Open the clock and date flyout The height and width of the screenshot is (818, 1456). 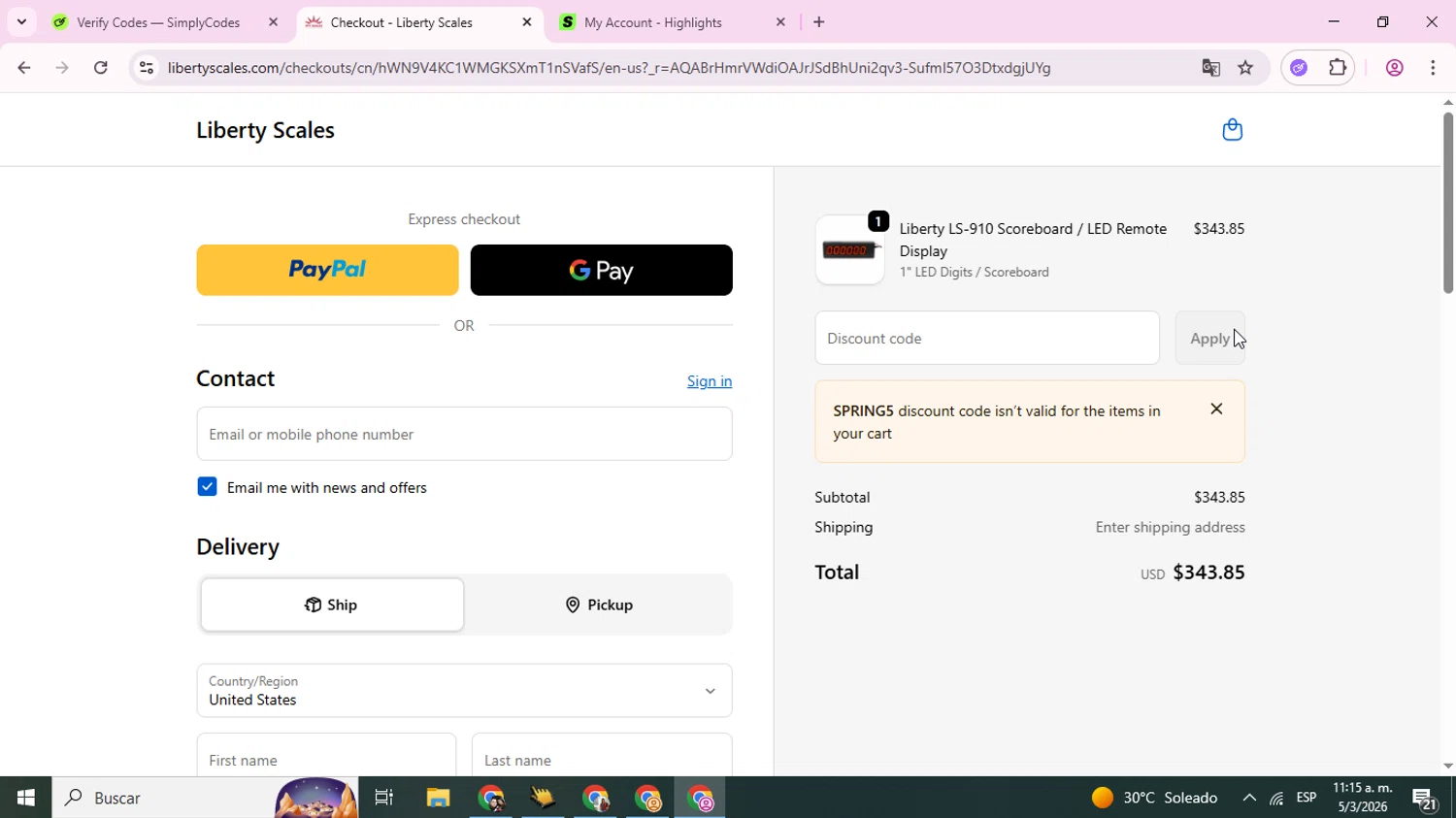(x=1362, y=798)
